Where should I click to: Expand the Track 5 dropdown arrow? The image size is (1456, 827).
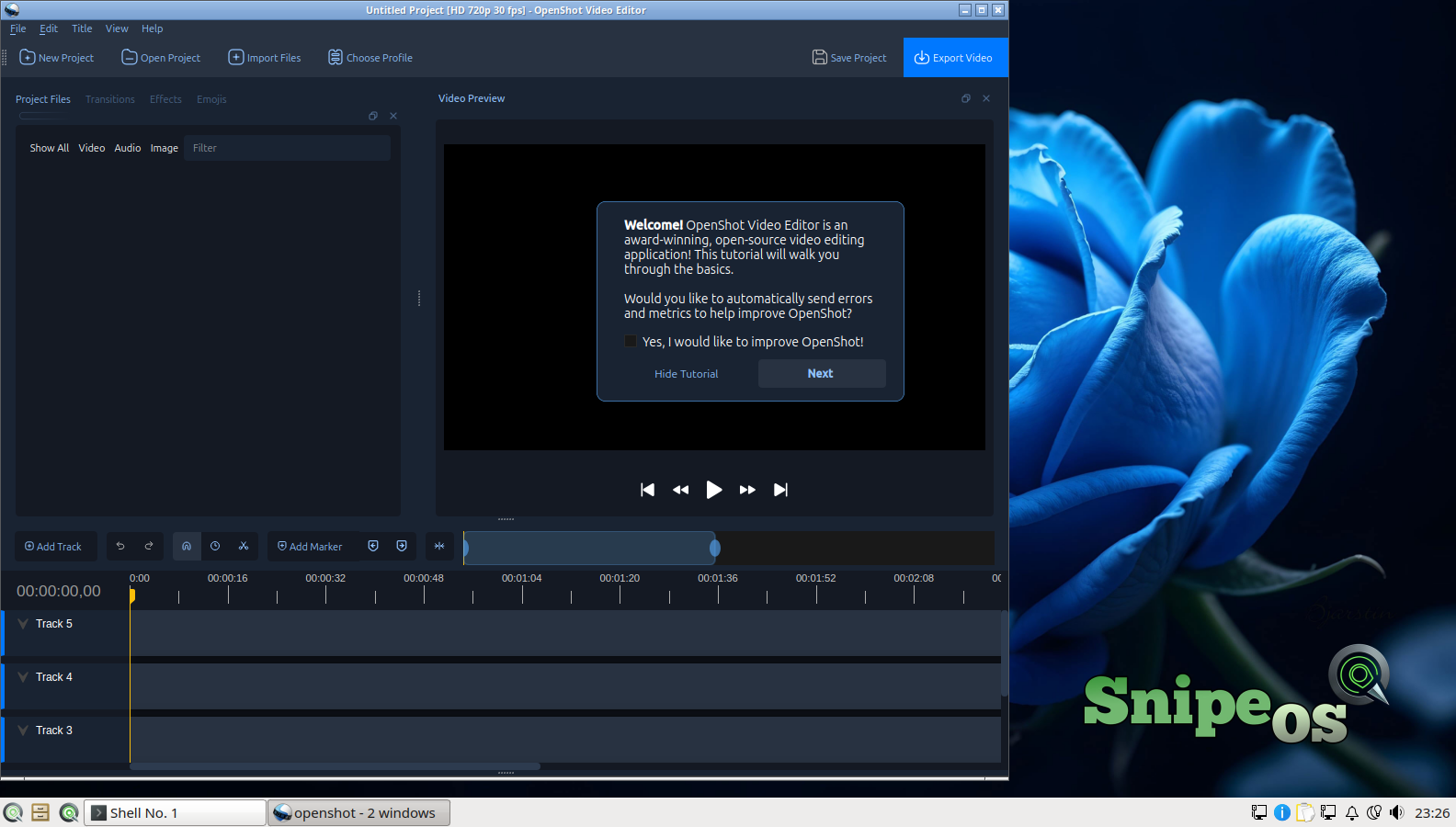point(23,624)
